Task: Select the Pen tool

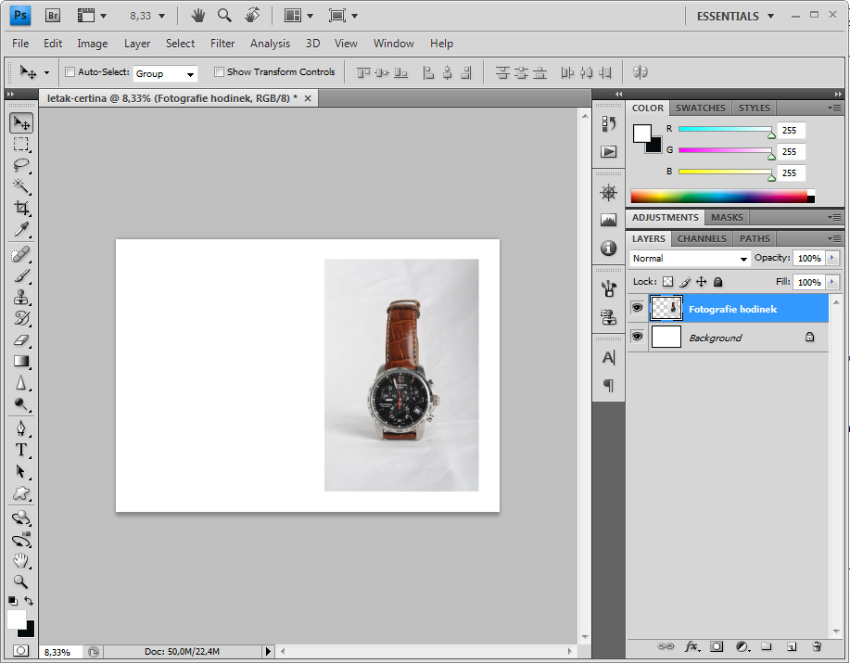Action: (21, 428)
